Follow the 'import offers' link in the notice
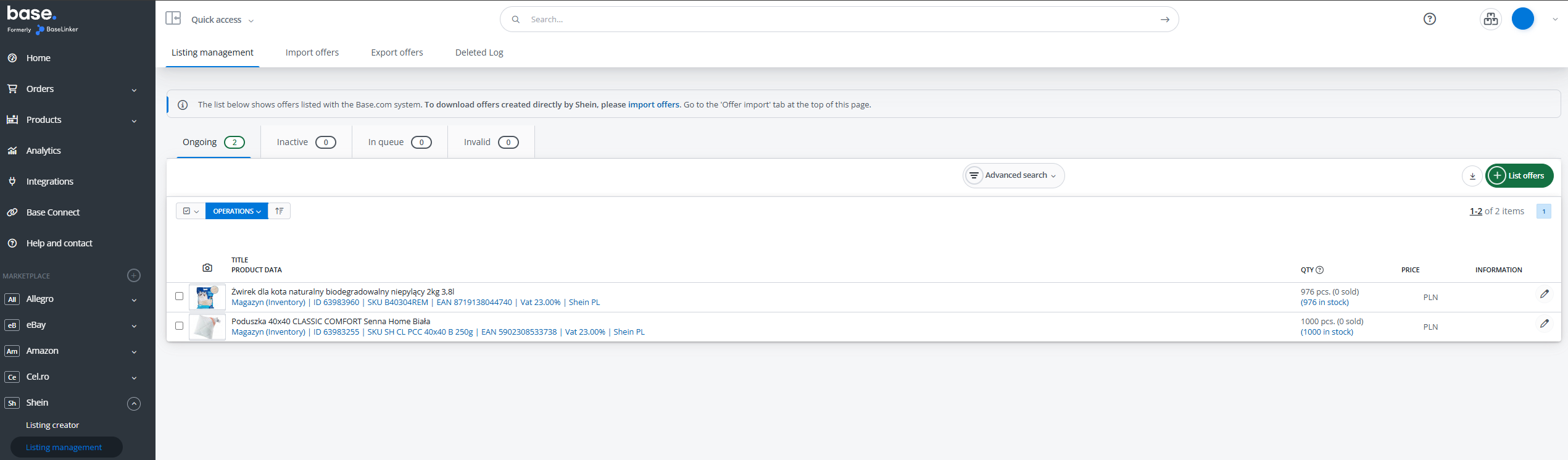1568x460 pixels. (653, 105)
